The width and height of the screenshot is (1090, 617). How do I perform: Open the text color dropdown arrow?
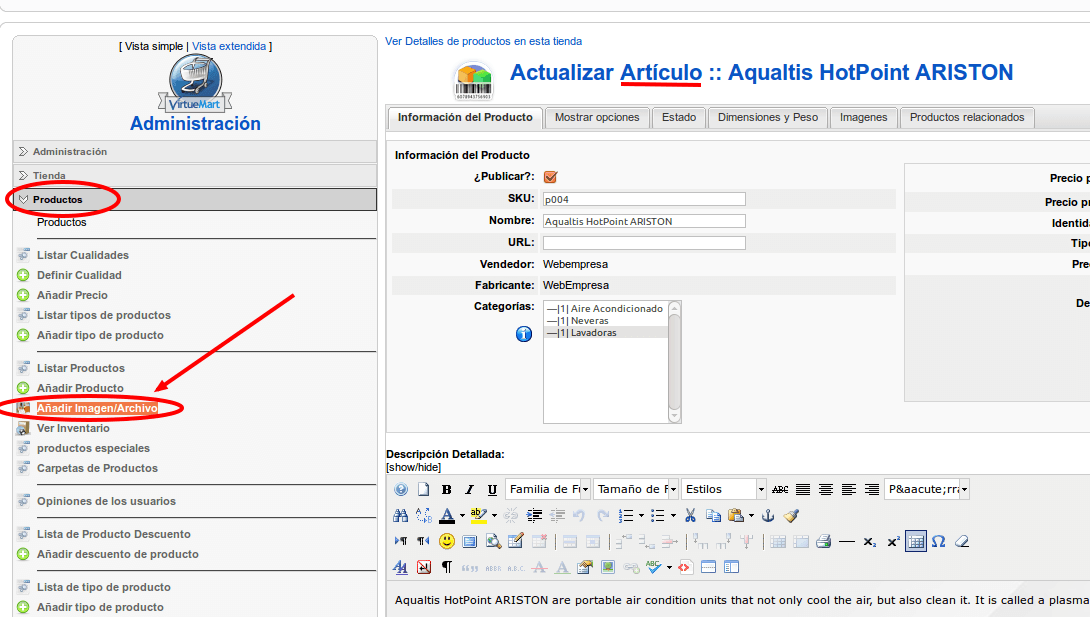(x=462, y=516)
